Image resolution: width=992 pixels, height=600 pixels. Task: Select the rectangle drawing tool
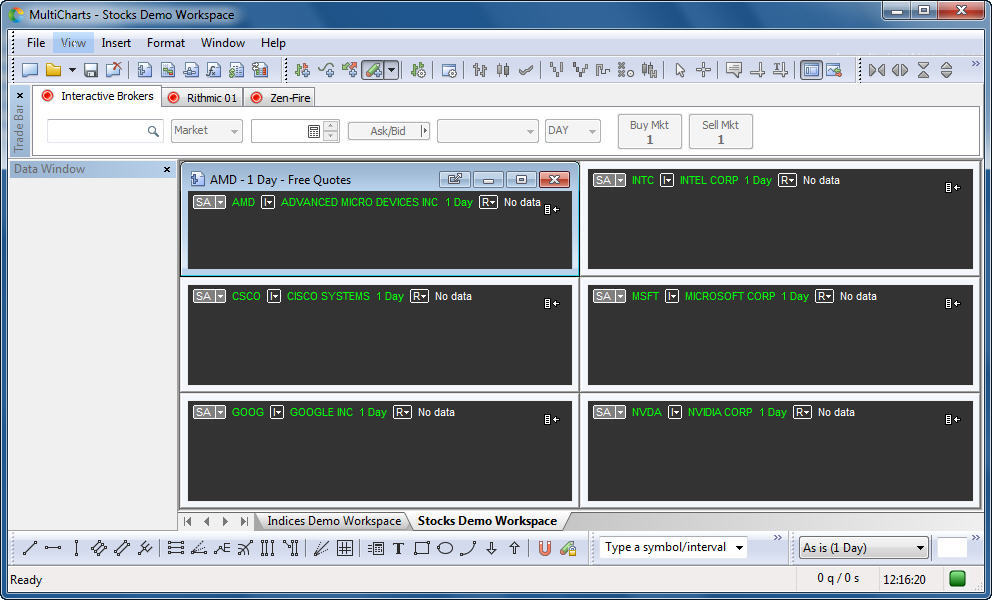[x=422, y=548]
